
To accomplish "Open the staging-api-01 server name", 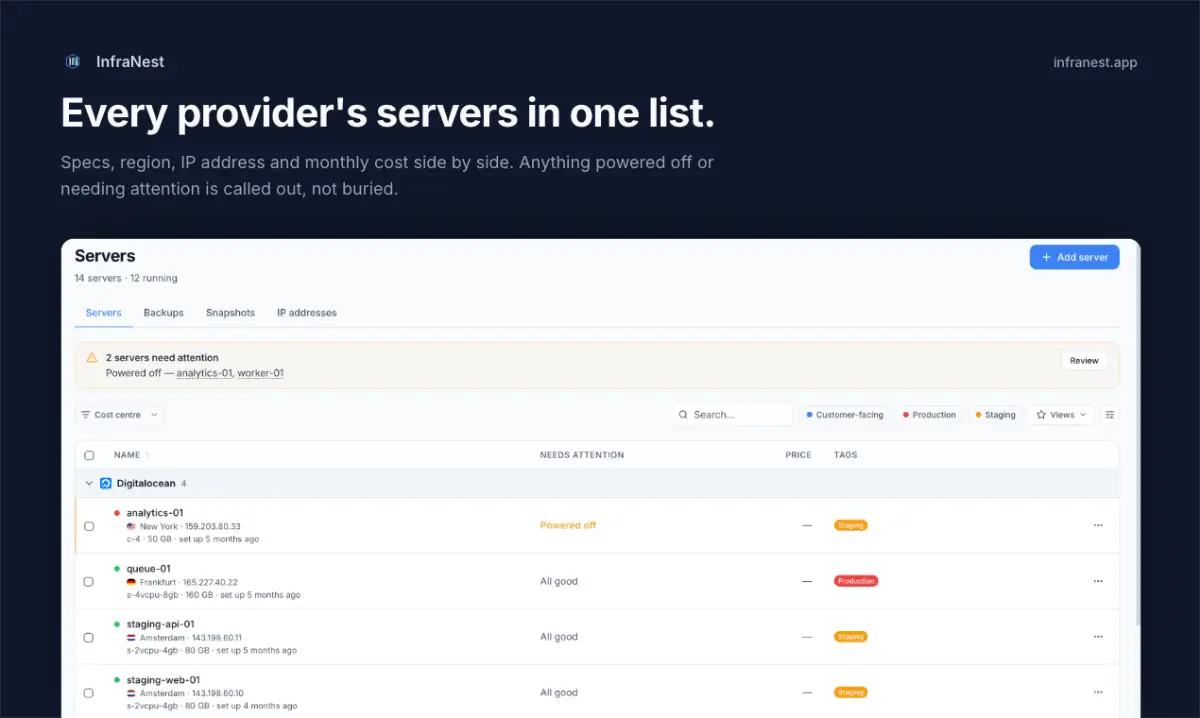I will (x=160, y=624).
